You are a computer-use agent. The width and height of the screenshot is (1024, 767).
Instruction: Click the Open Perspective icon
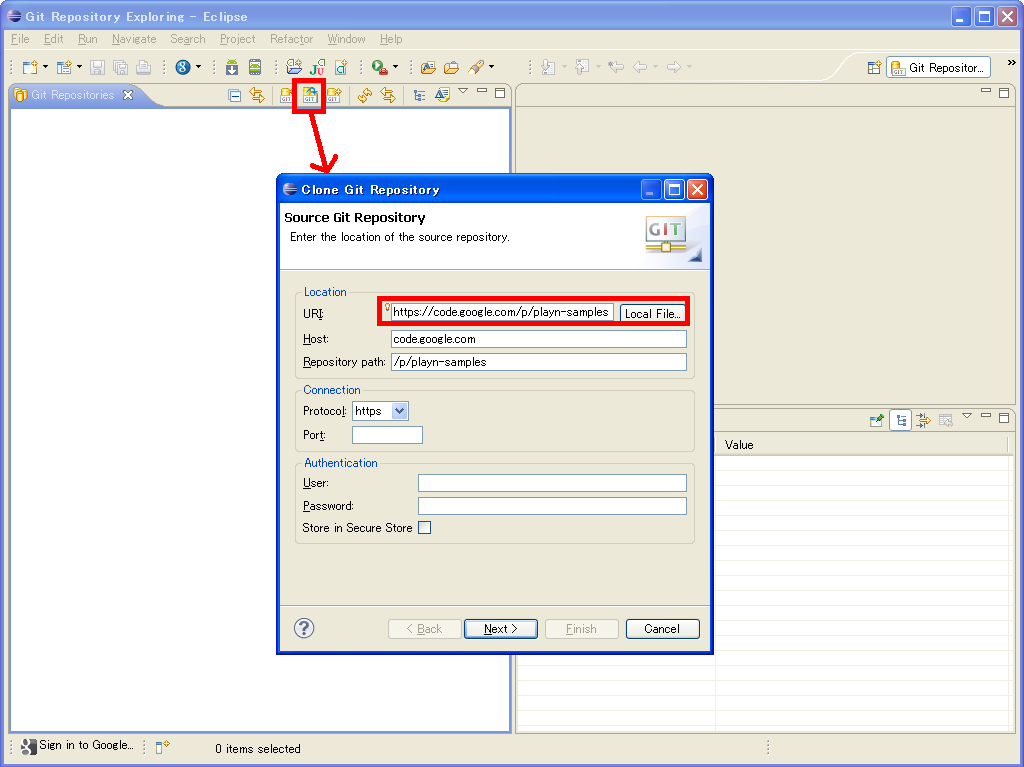(874, 67)
